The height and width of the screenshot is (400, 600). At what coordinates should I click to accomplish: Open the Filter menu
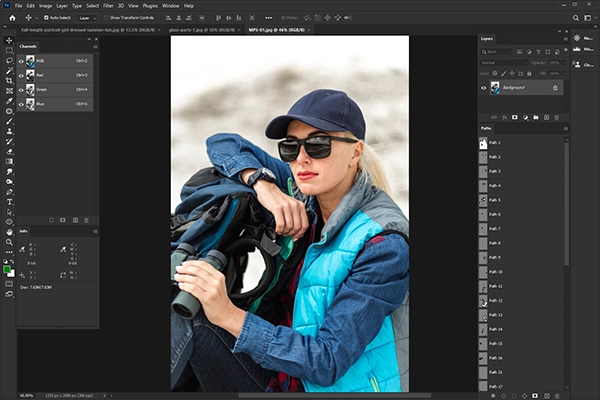point(108,6)
